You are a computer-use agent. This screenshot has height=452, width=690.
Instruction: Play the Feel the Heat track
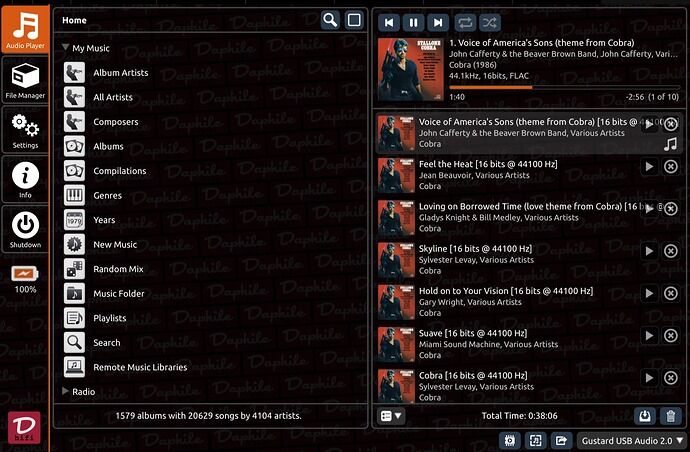[x=649, y=167]
